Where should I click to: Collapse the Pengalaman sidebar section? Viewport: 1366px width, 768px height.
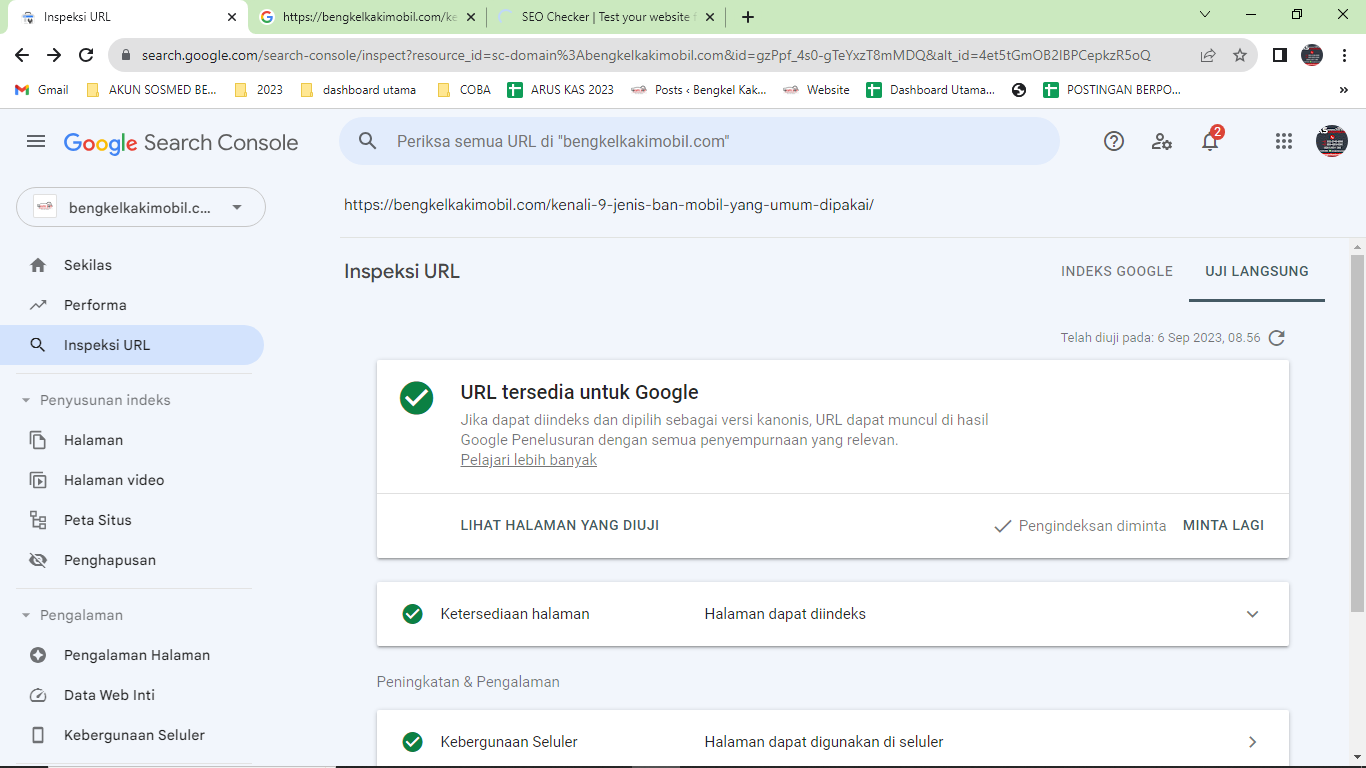26,615
